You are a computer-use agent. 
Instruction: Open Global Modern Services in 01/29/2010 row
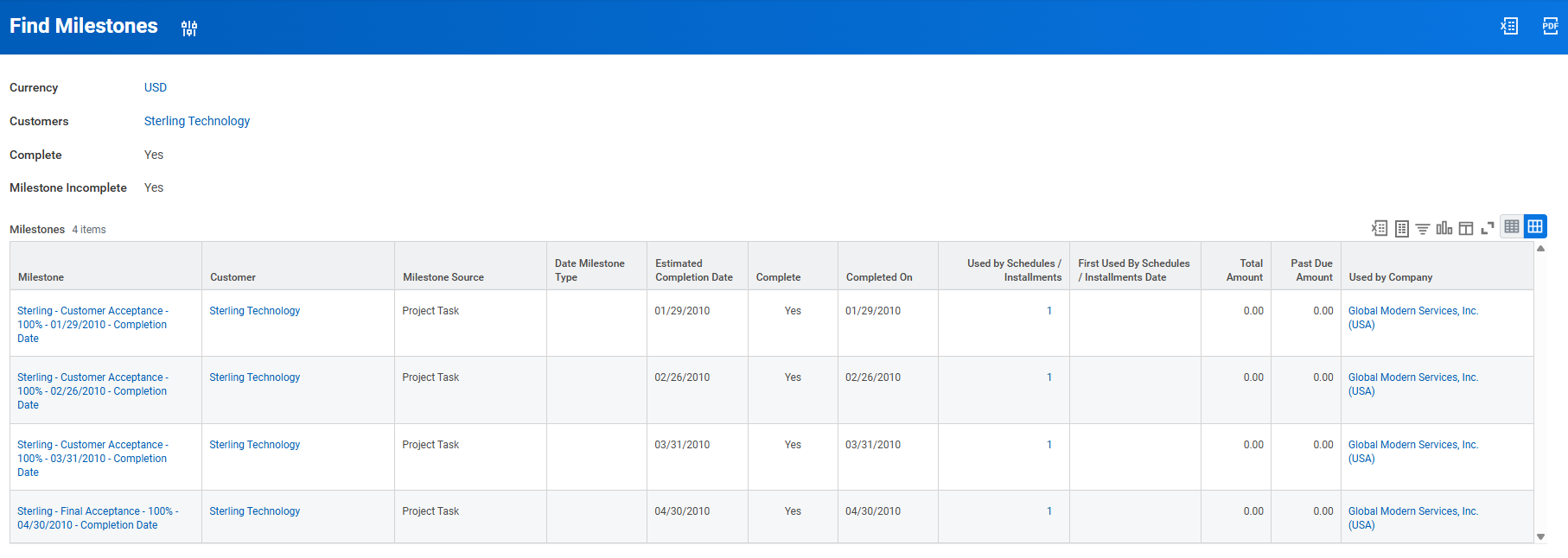pyautogui.click(x=1413, y=318)
